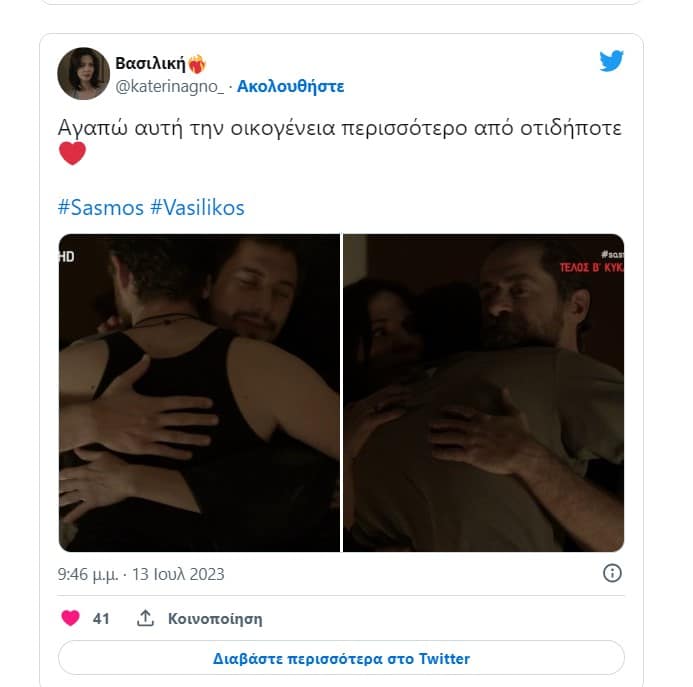Like the tweet with the heart icon
693x687 pixels.
pos(70,618)
